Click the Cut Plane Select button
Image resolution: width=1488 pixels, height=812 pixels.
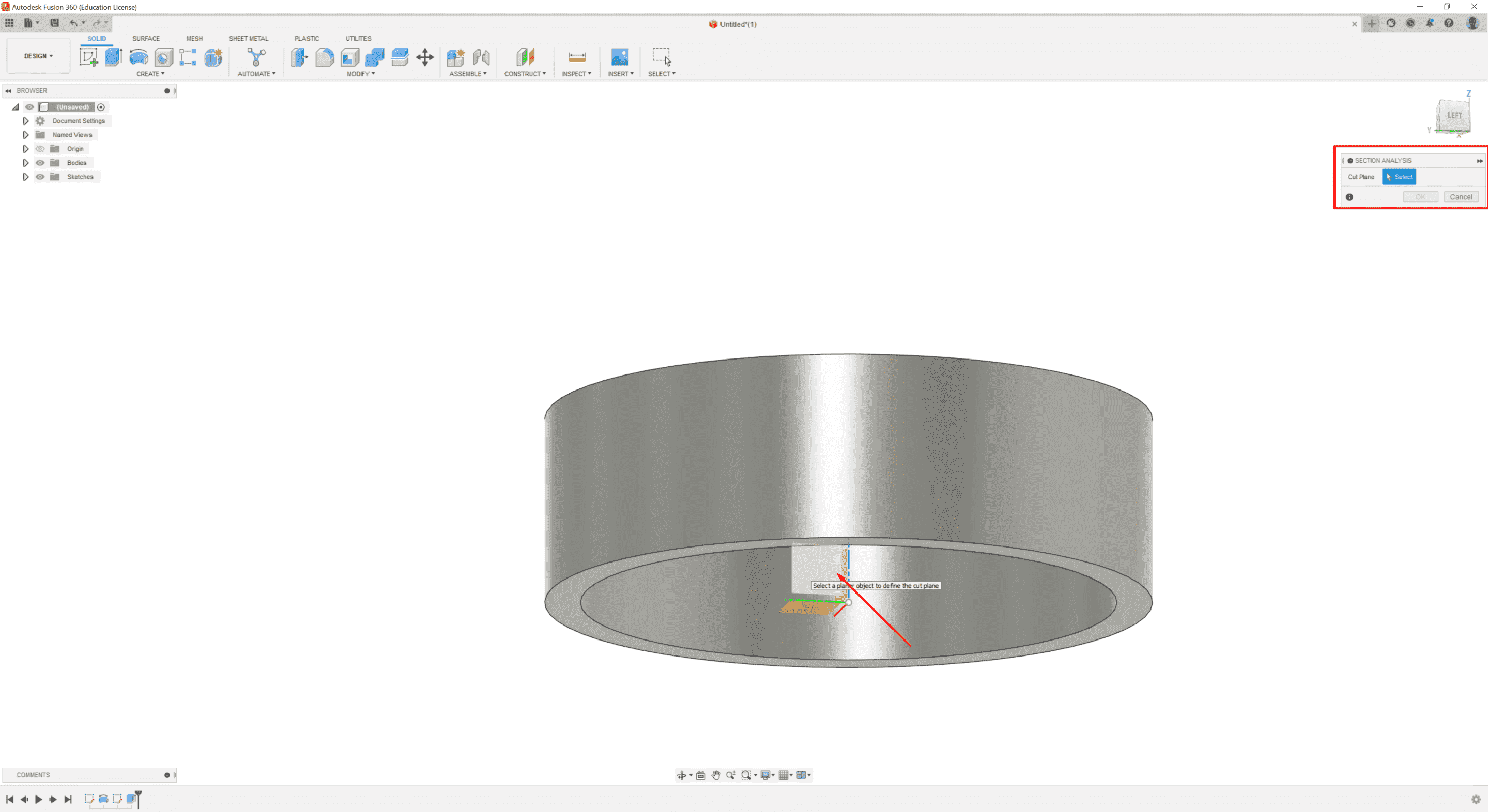click(x=1399, y=177)
